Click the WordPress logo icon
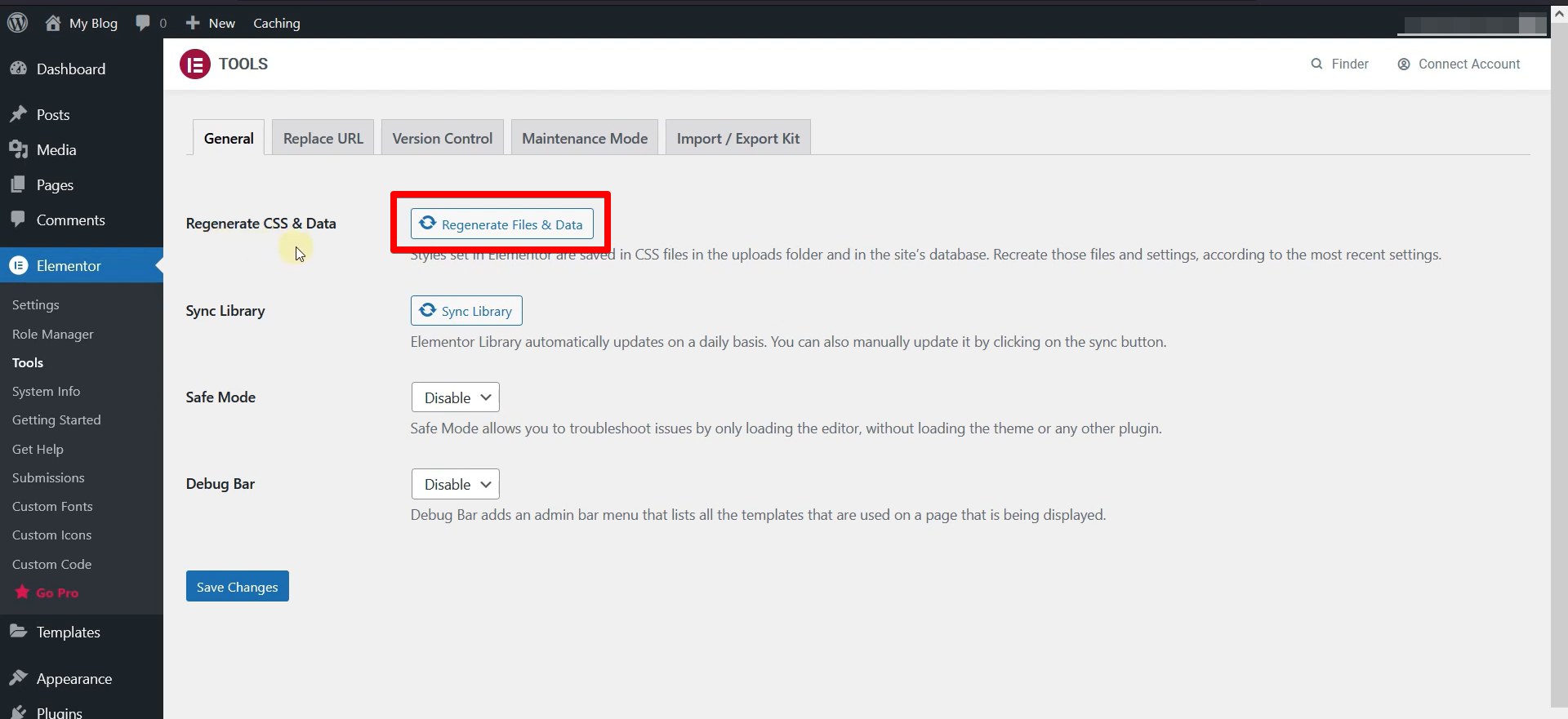1568x719 pixels. point(17,23)
